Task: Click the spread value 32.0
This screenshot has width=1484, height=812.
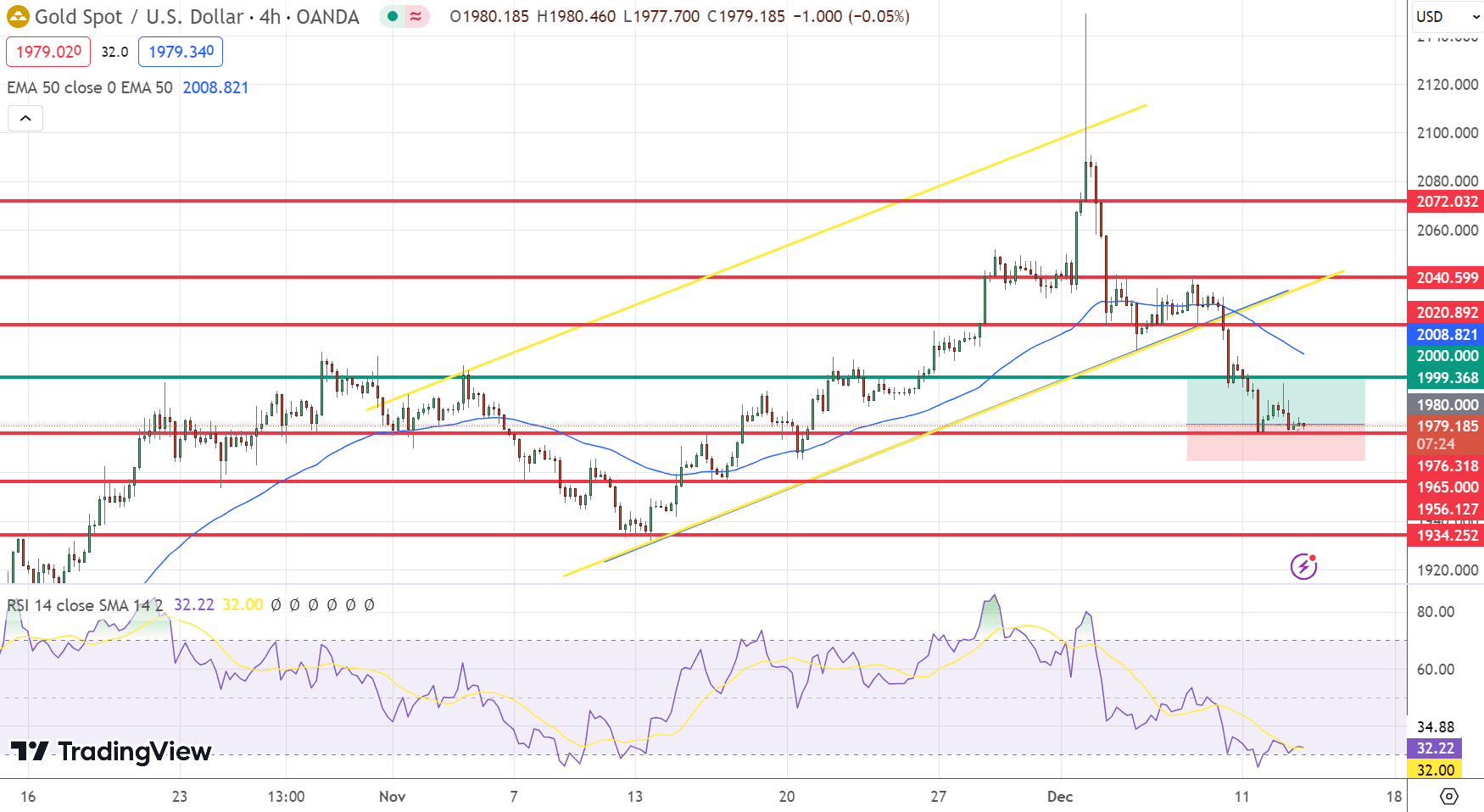Action: pos(114,52)
